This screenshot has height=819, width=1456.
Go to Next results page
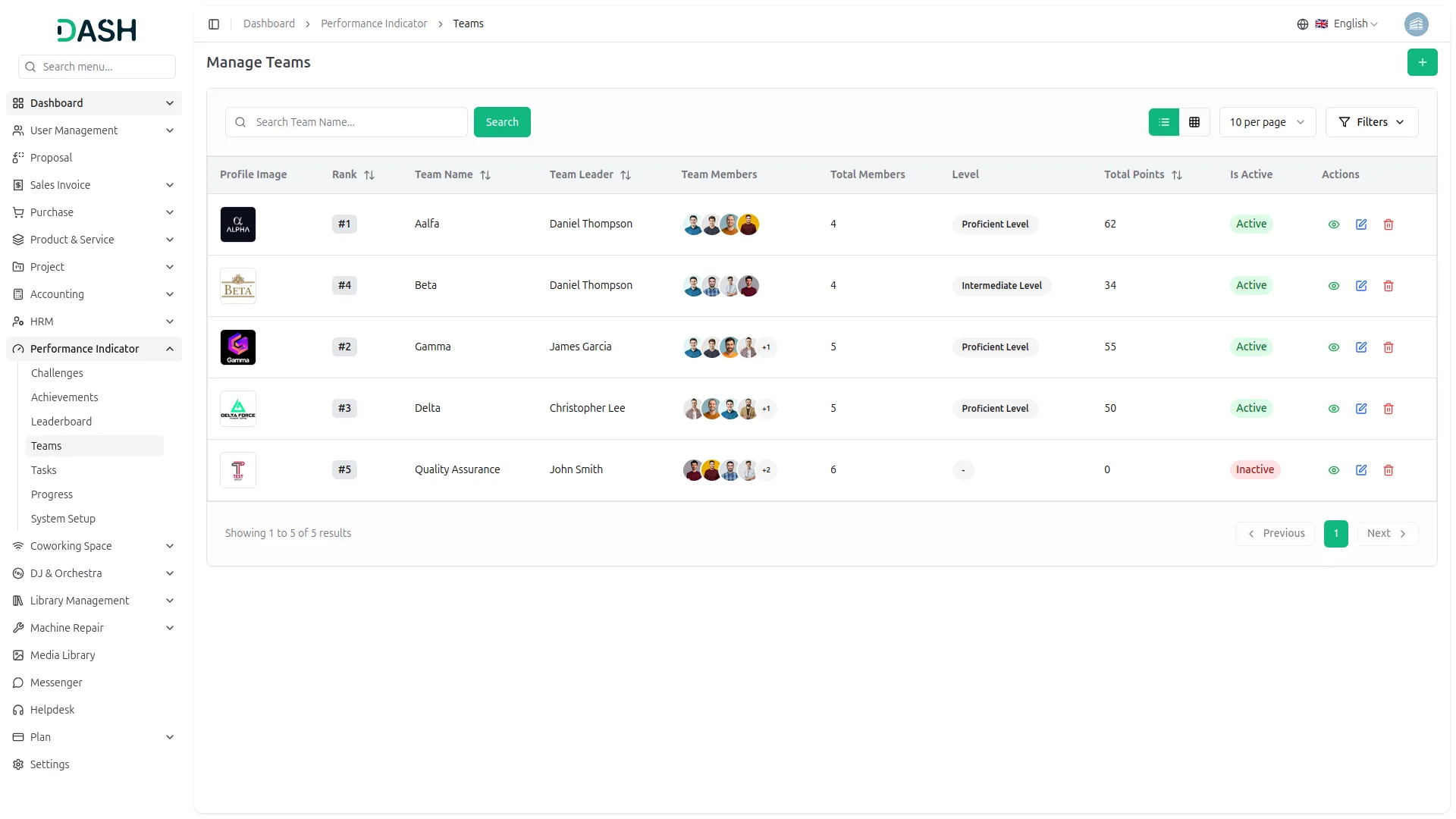click(1387, 533)
